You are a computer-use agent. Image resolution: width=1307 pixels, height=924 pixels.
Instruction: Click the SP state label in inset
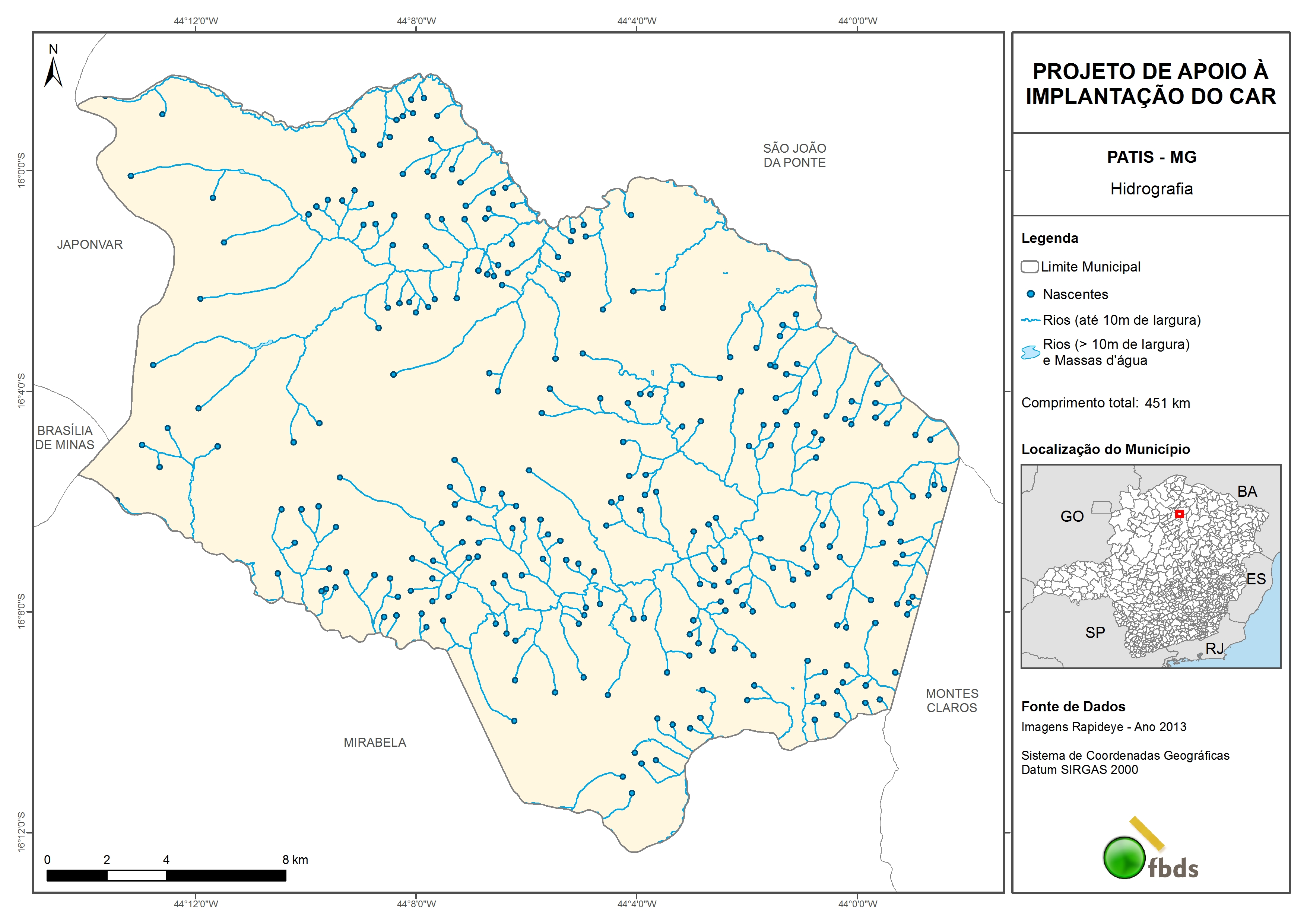(1095, 632)
